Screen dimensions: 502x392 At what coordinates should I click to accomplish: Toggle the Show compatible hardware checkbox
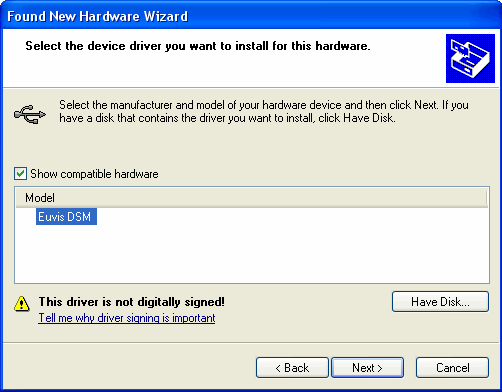tap(20, 174)
